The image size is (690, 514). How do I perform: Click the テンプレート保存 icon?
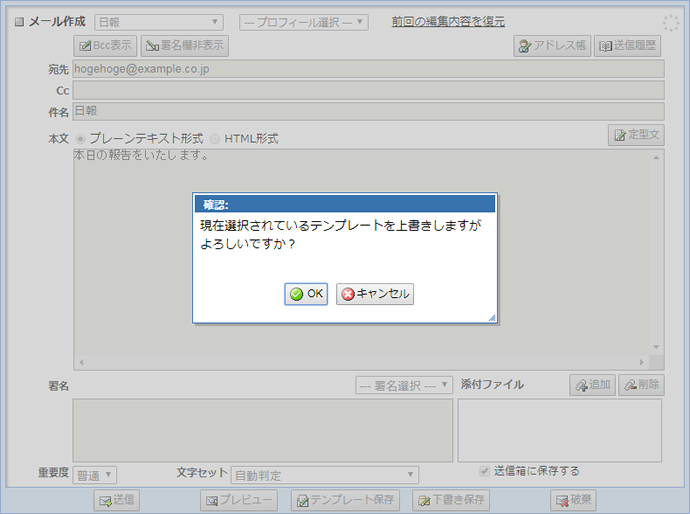(303, 501)
